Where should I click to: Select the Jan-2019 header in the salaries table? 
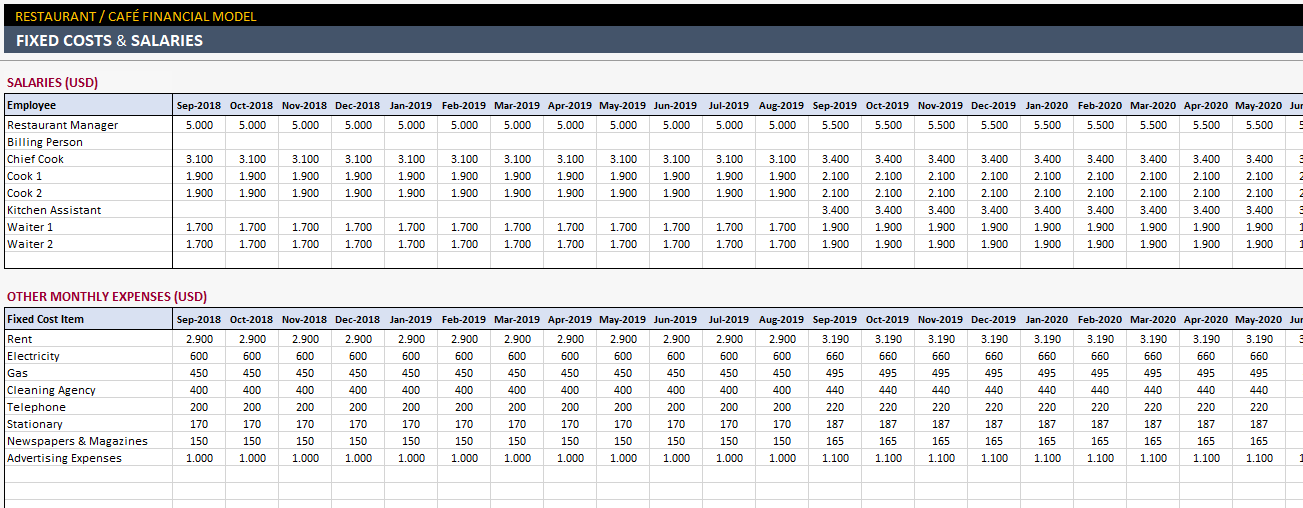[x=411, y=105]
